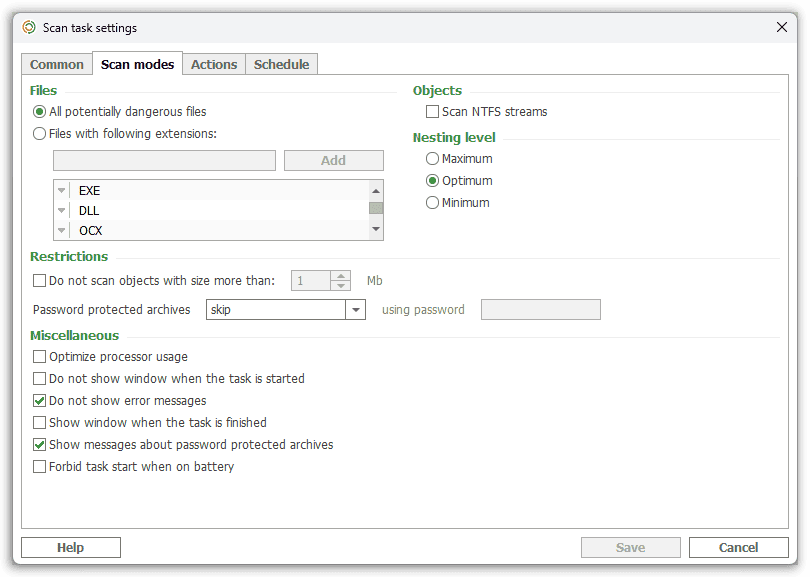
Task: Select the EXE extension row
Action: coord(212,191)
